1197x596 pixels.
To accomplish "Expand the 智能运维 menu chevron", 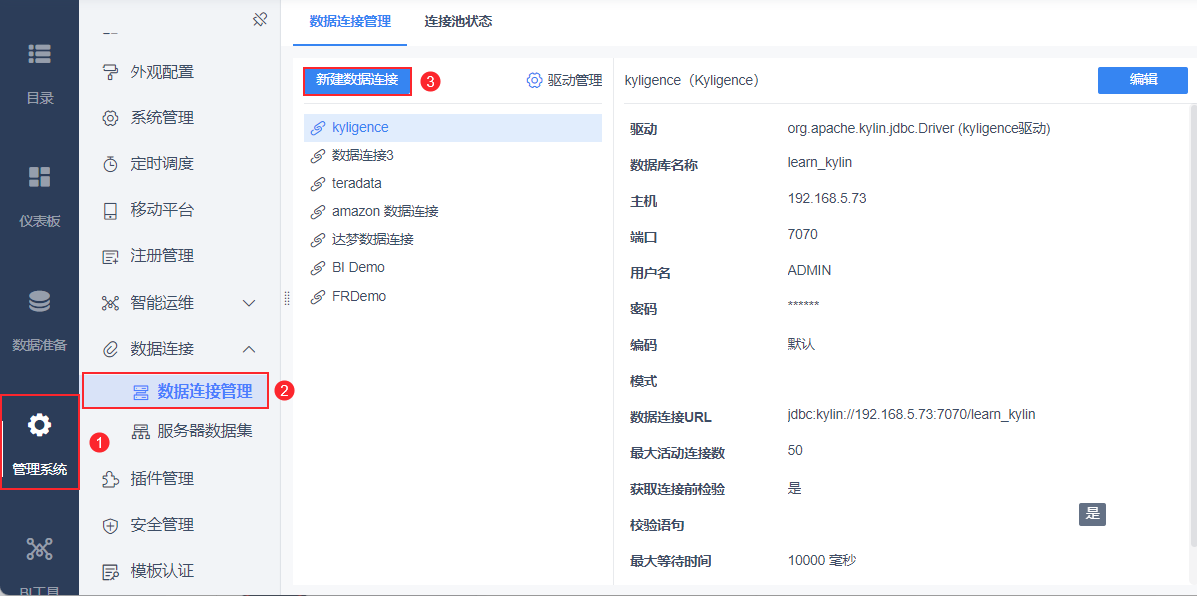I will click(249, 304).
